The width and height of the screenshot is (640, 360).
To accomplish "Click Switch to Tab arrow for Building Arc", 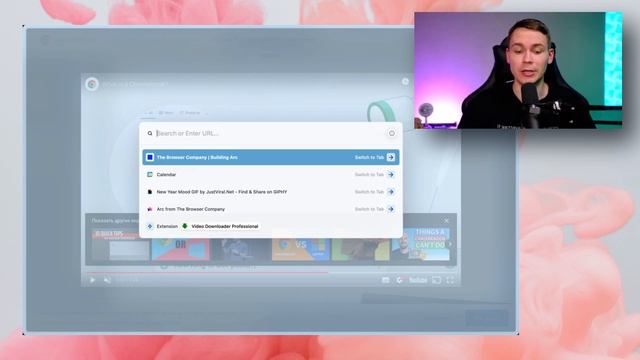I will point(391,157).
